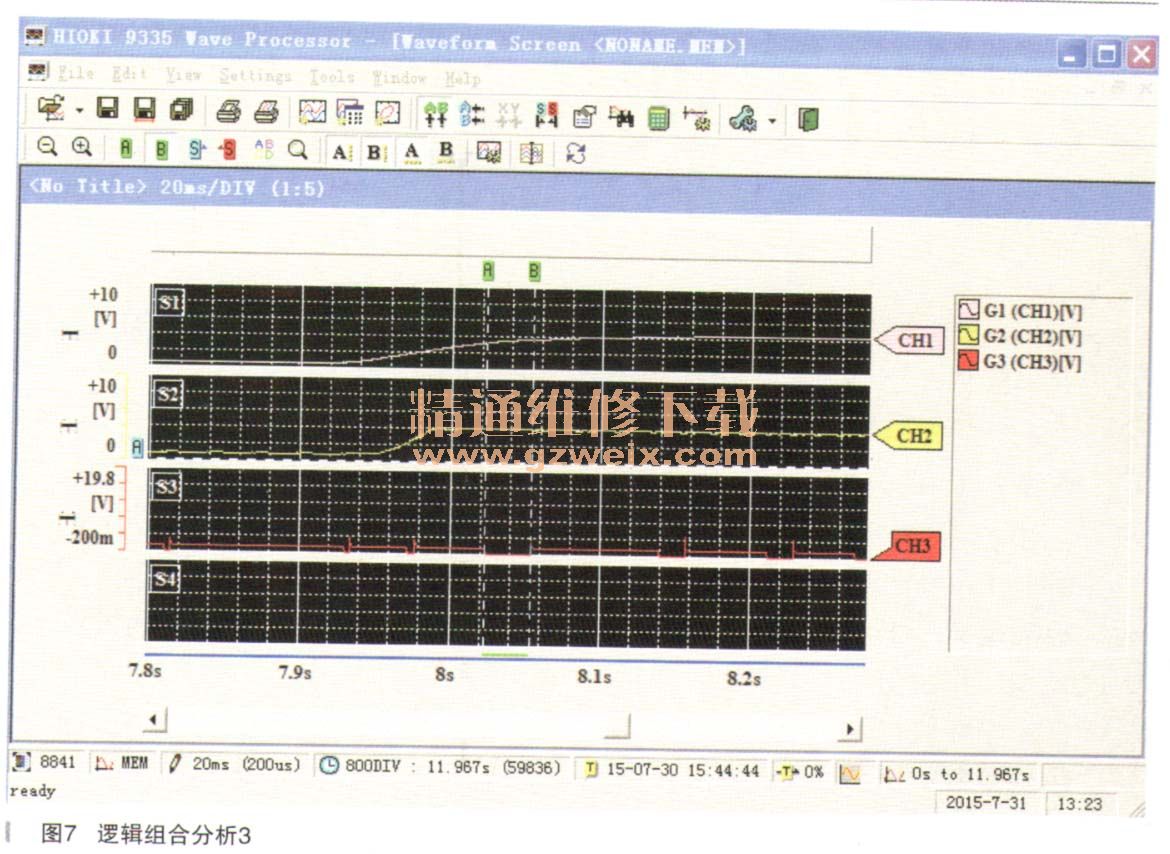Image resolution: width=1170 pixels, height=854 pixels.
Task: Click the CH1 channel tag
Action: coord(910,340)
